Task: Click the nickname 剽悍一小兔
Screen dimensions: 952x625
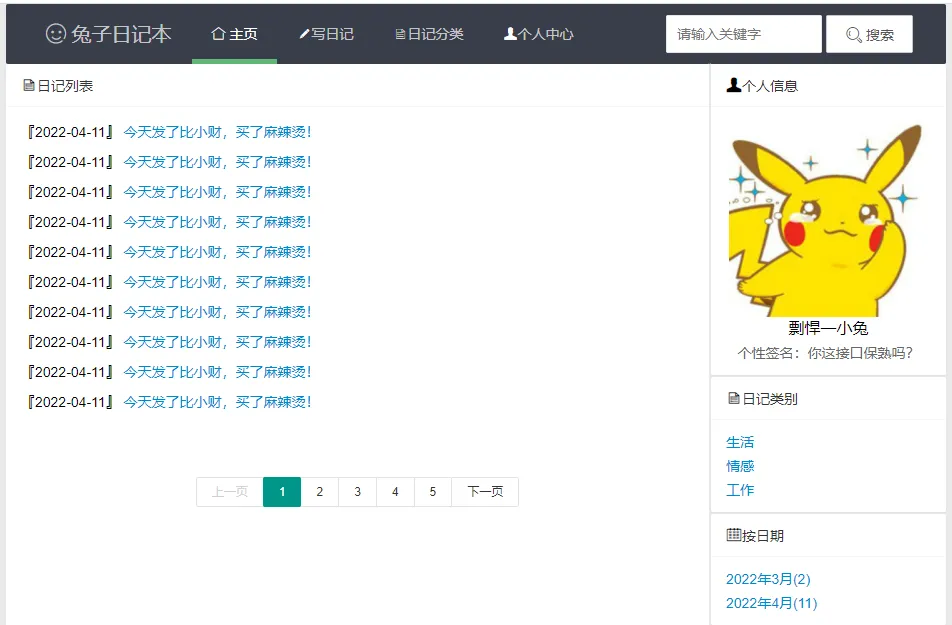Action: (828, 328)
